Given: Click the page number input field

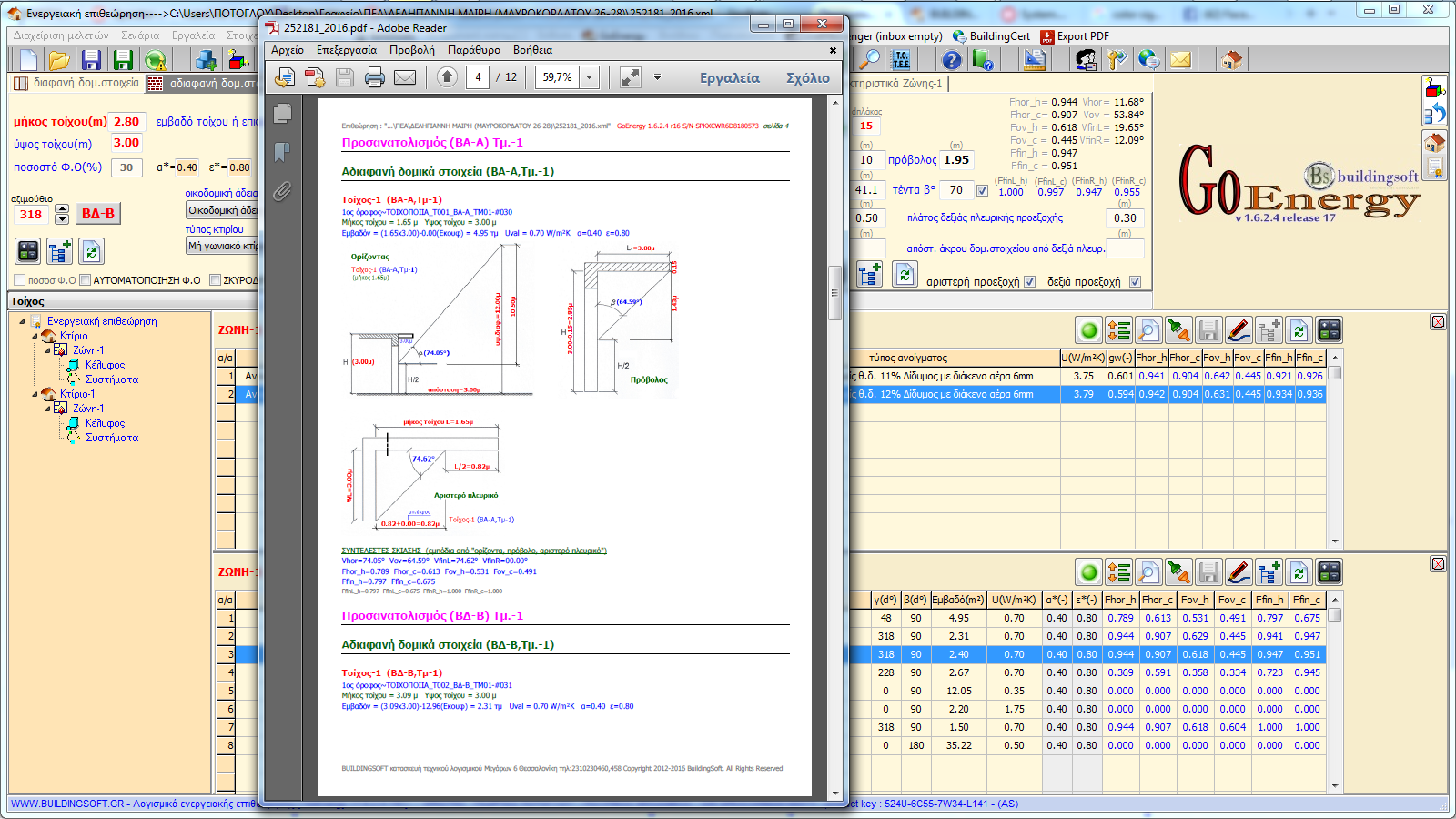Looking at the screenshot, I should pos(478,77).
